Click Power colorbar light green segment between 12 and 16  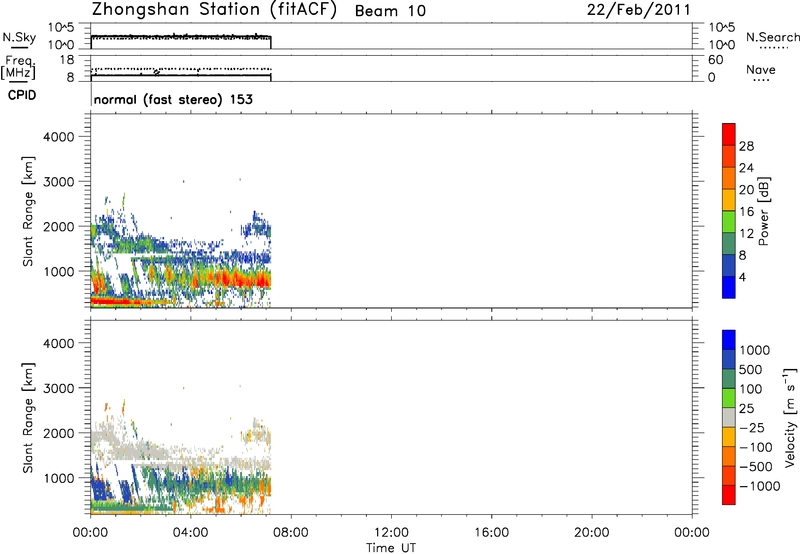pos(729,221)
